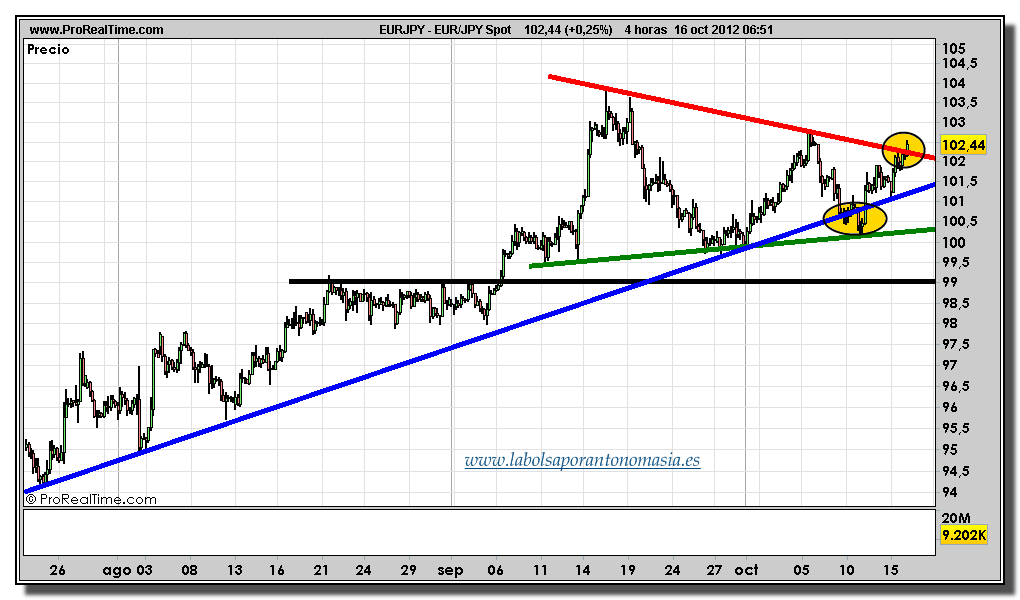Image resolution: width=1020 pixels, height=600 pixels.
Task: Click the 105 price axis label
Action: coord(954,49)
